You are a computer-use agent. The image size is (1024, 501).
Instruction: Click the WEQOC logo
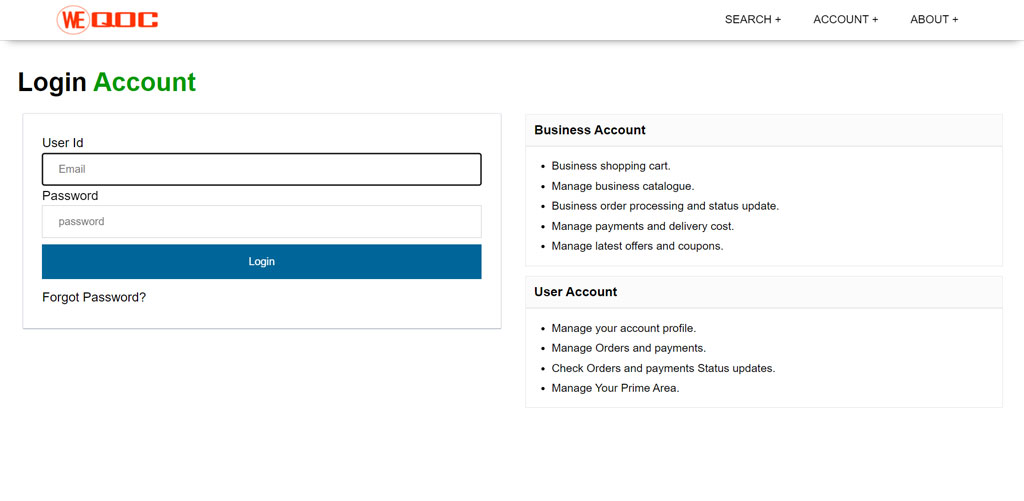click(x=108, y=19)
